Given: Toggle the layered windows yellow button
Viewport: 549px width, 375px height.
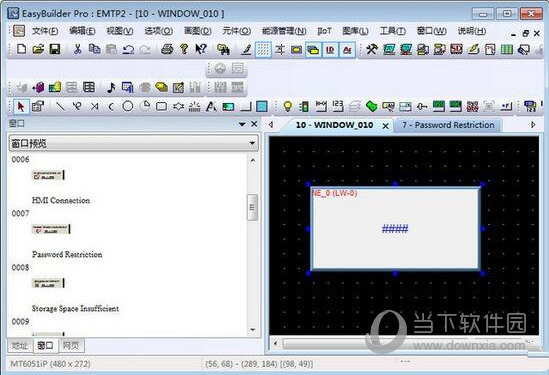Looking at the screenshot, I should pyautogui.click(x=313, y=49).
